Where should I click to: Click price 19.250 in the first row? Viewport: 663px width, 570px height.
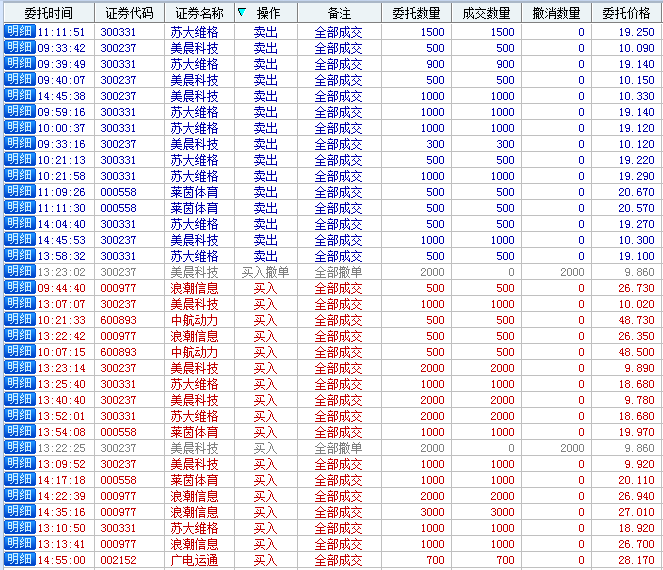[x=636, y=32]
